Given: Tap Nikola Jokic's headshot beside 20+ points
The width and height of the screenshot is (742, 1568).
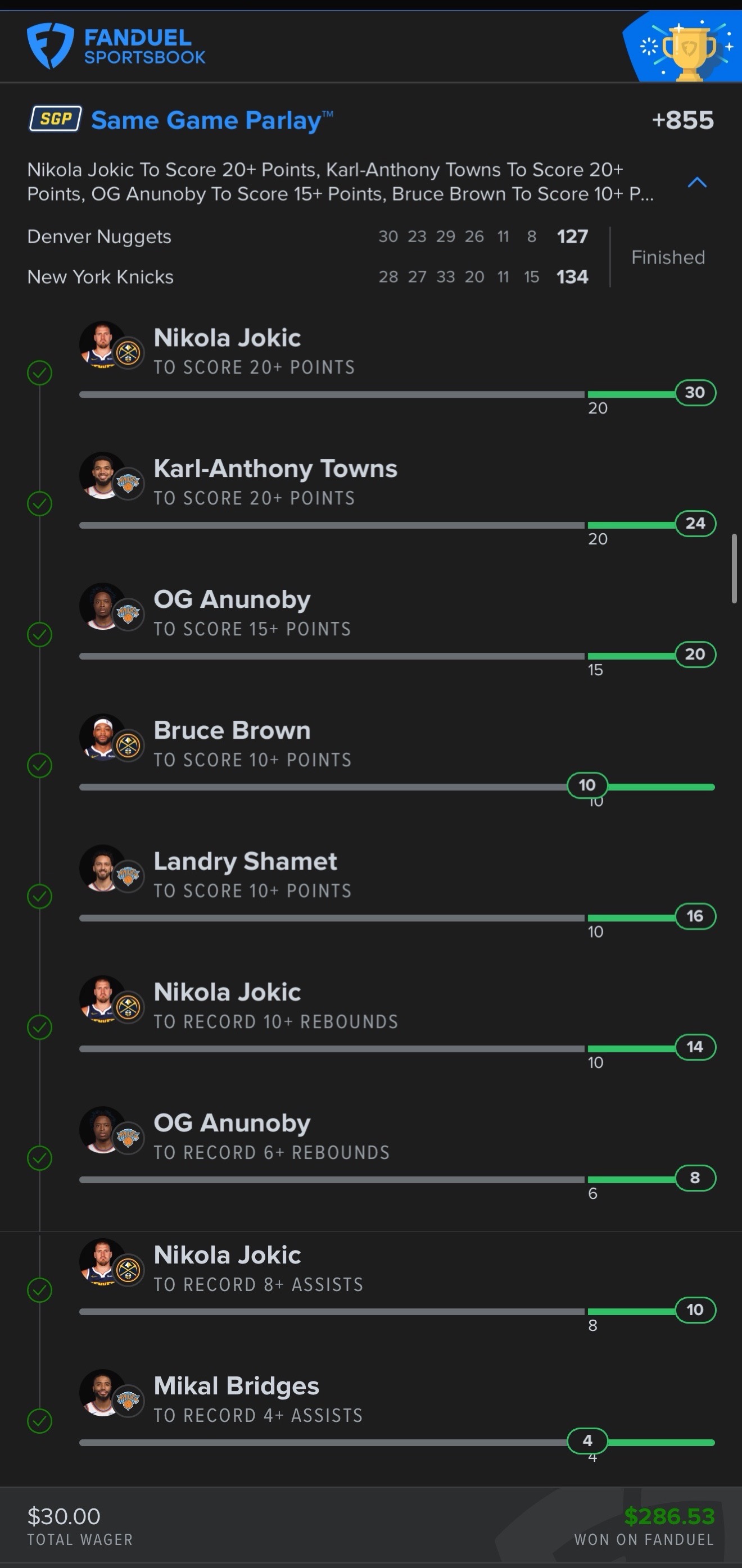Looking at the screenshot, I should pyautogui.click(x=102, y=344).
